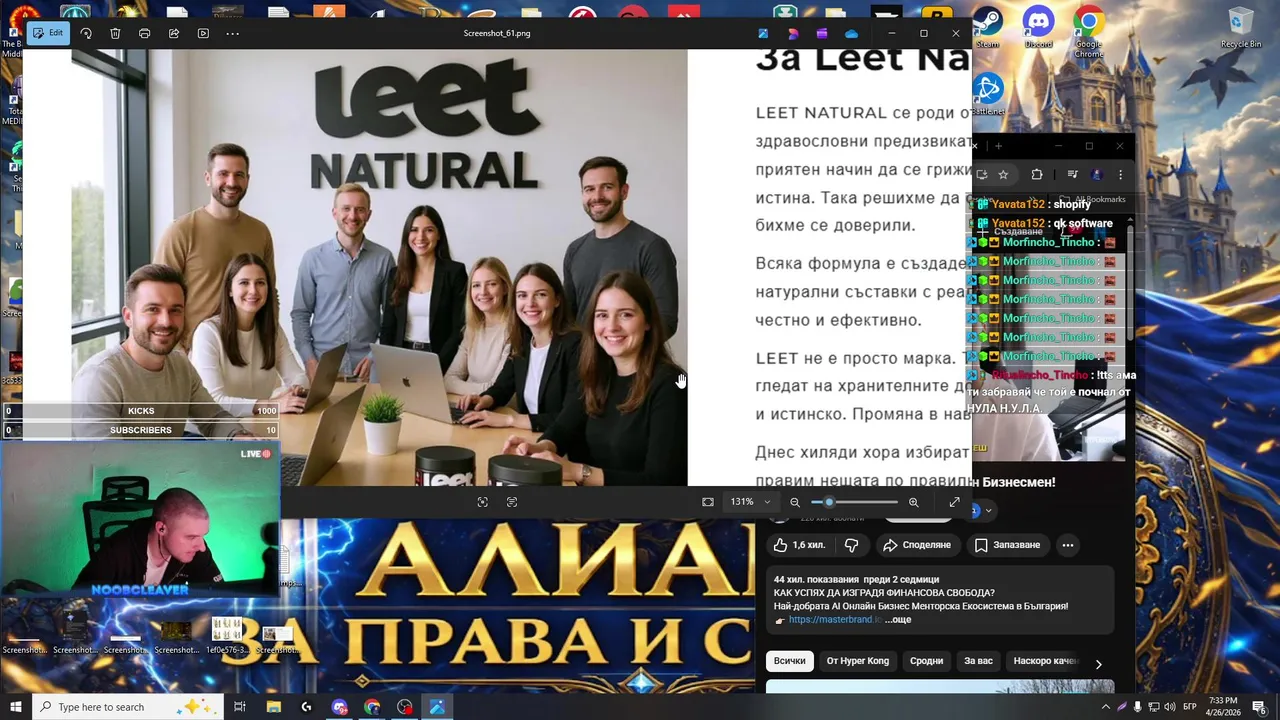1280x720 pixels.
Task: Open the 1ef0e576-3... desktop file
Action: pyautogui.click(x=227, y=634)
